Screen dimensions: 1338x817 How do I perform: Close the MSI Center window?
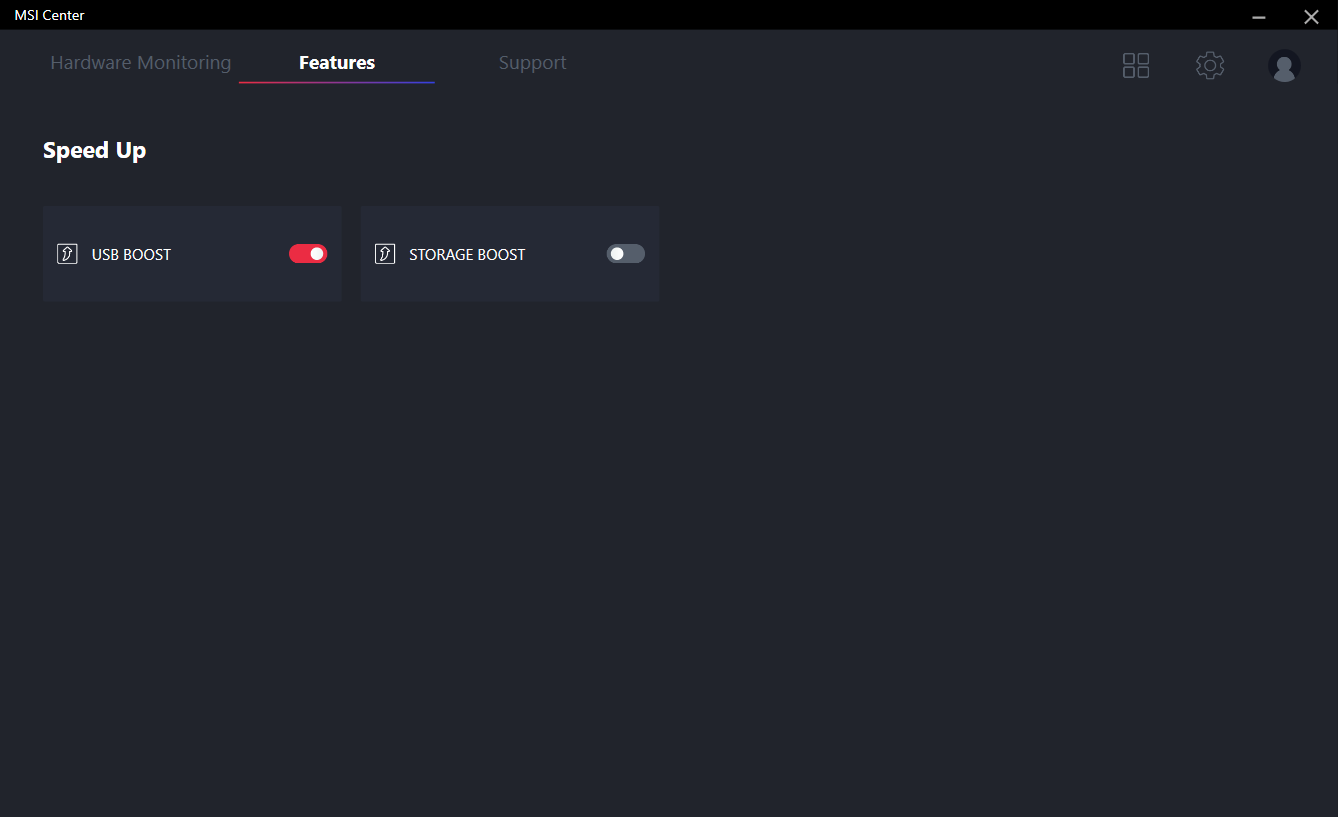coord(1311,16)
